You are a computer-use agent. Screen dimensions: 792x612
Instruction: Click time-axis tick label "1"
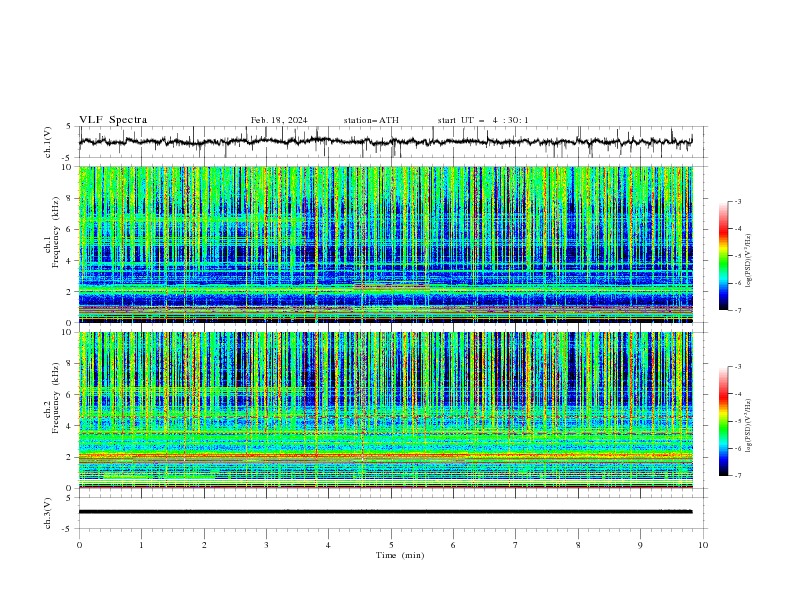141,545
